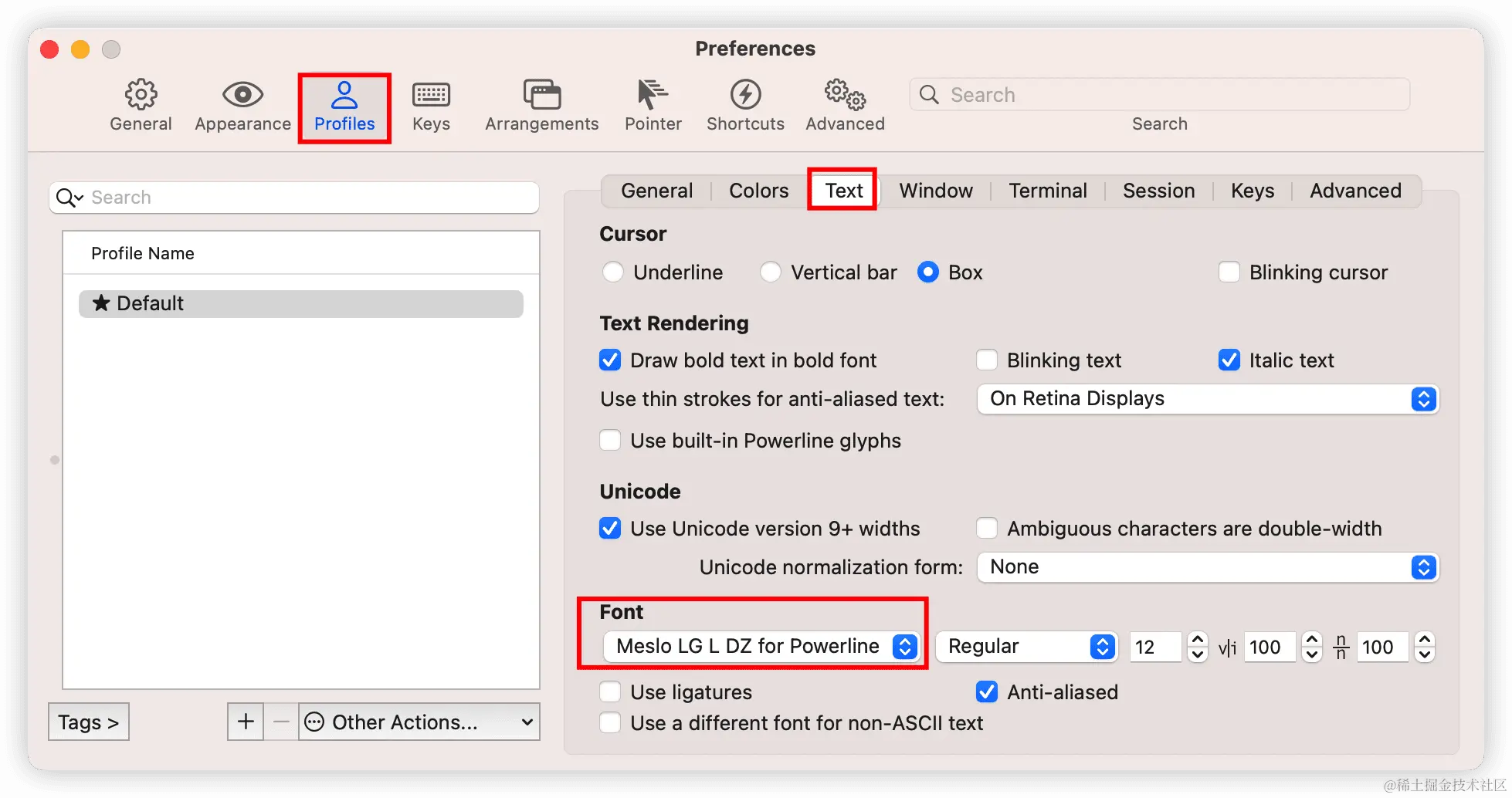Switch to the profile Keys tab
Screen dimensions: 1512x798
click(x=1253, y=191)
